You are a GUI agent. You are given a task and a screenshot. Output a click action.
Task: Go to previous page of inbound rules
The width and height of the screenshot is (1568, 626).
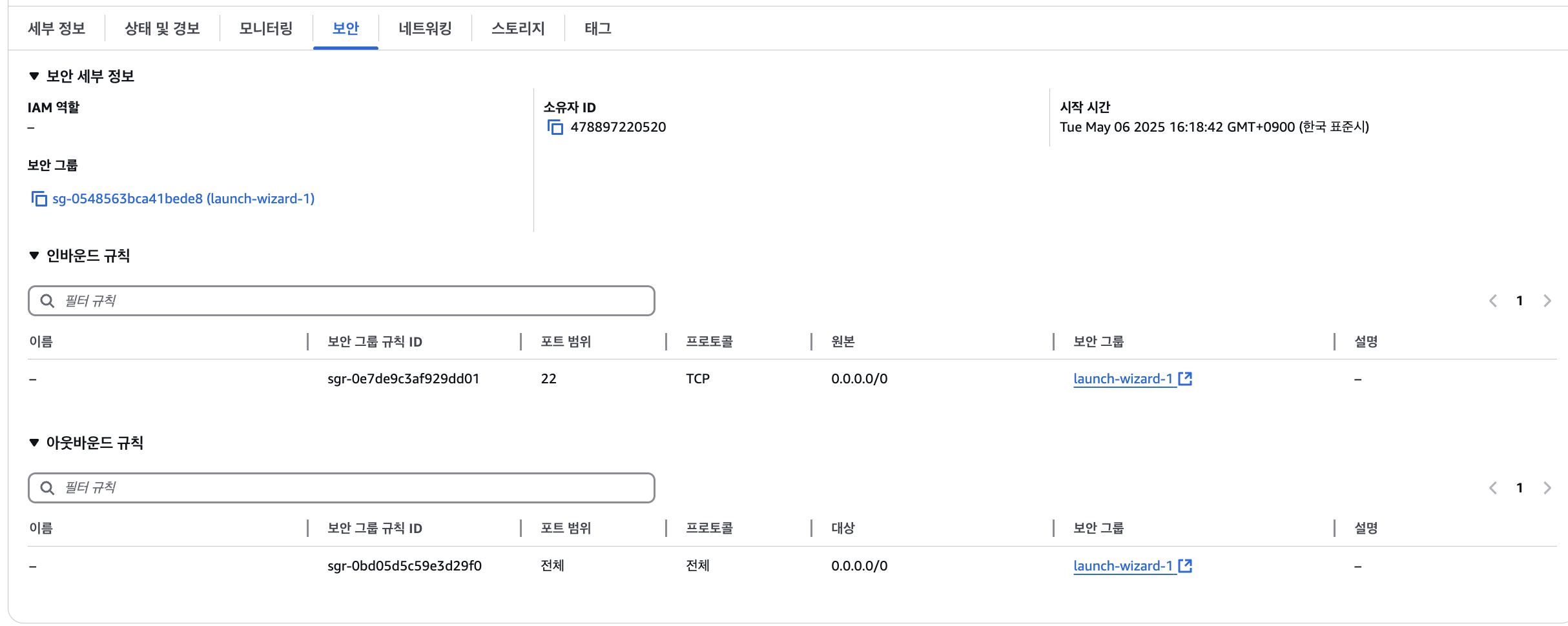pos(1493,301)
